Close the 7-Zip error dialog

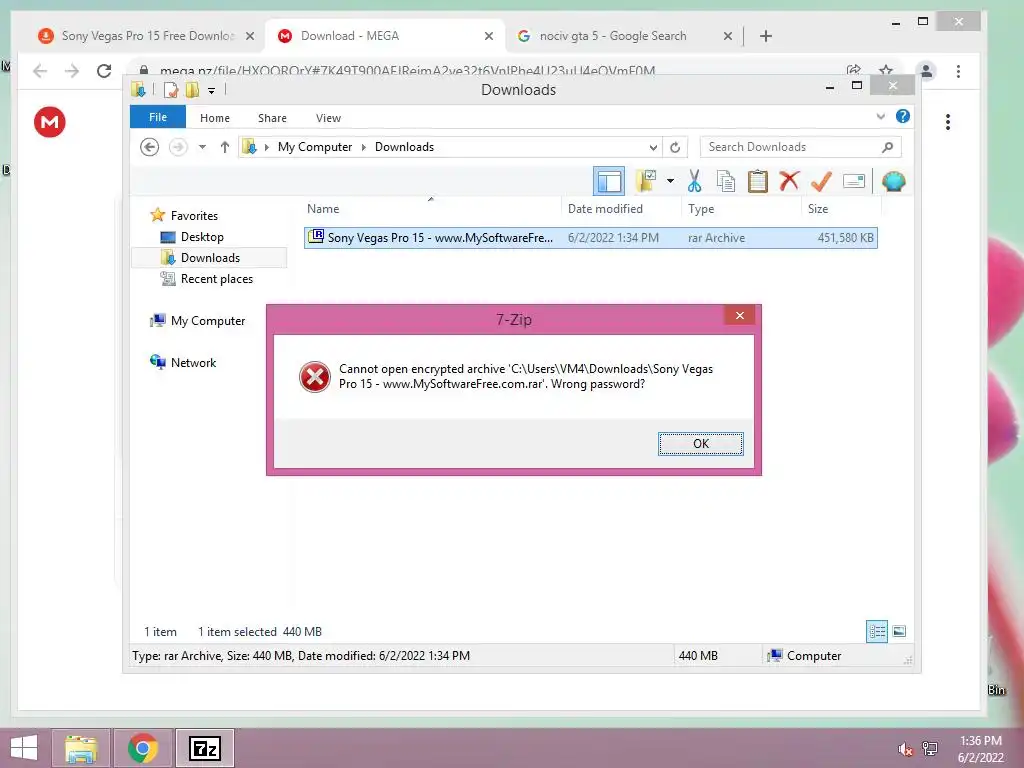point(739,316)
